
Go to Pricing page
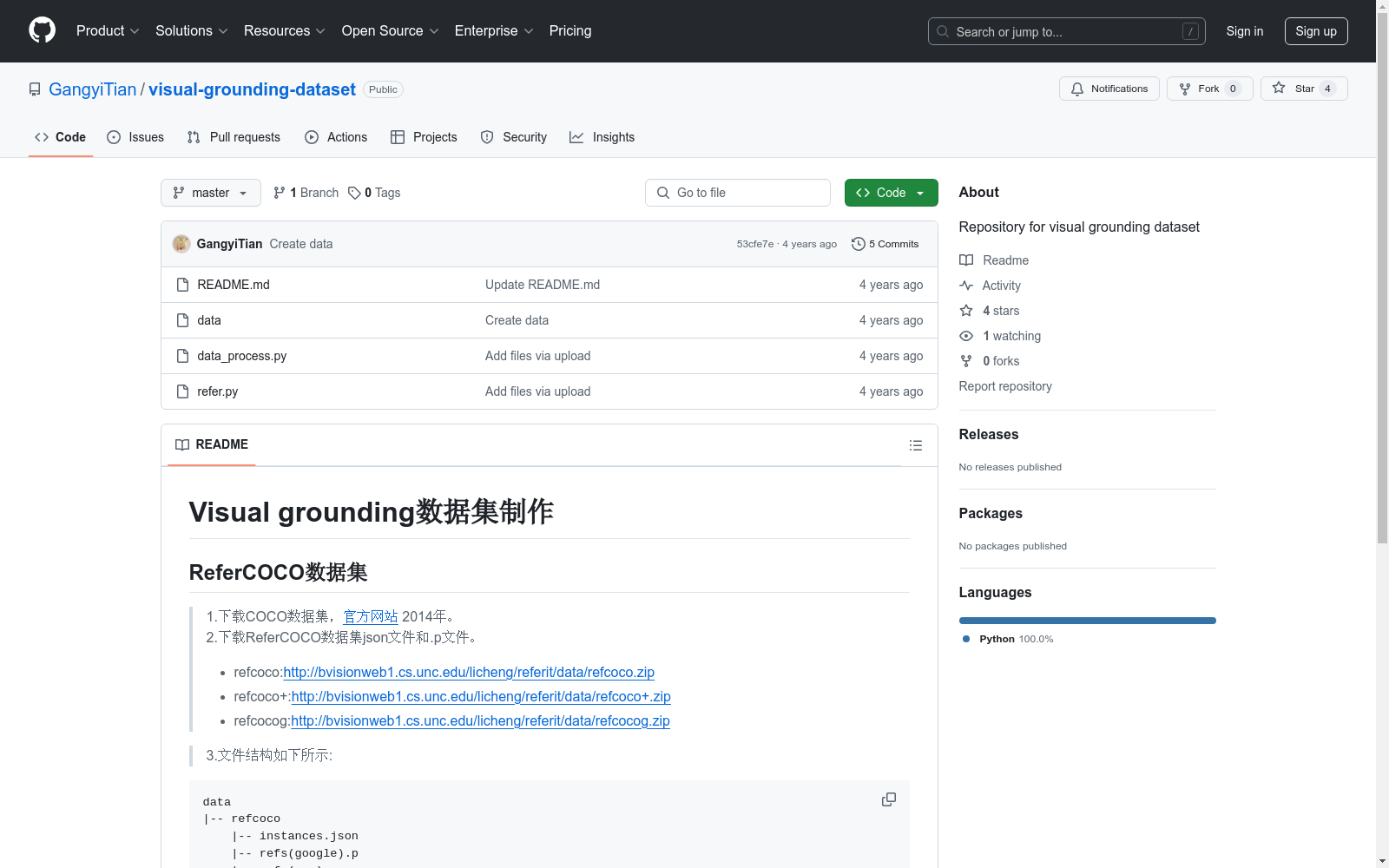570,31
